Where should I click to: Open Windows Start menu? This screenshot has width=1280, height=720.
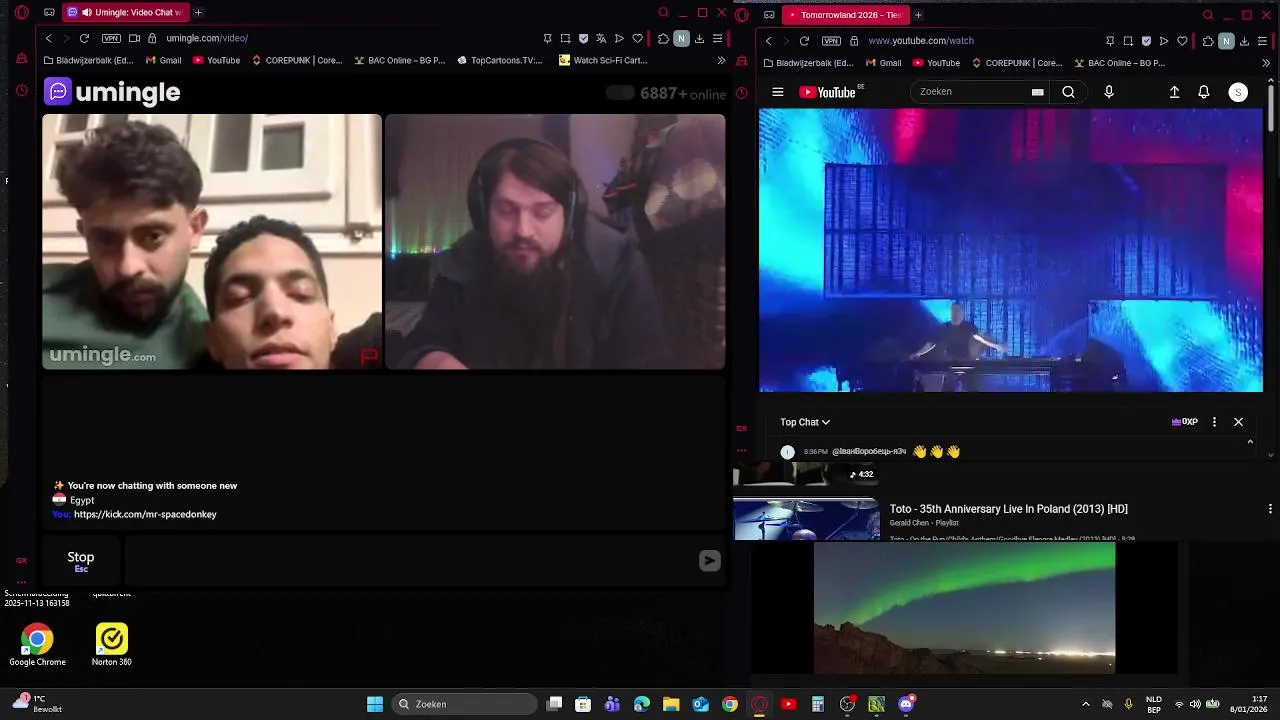375,704
